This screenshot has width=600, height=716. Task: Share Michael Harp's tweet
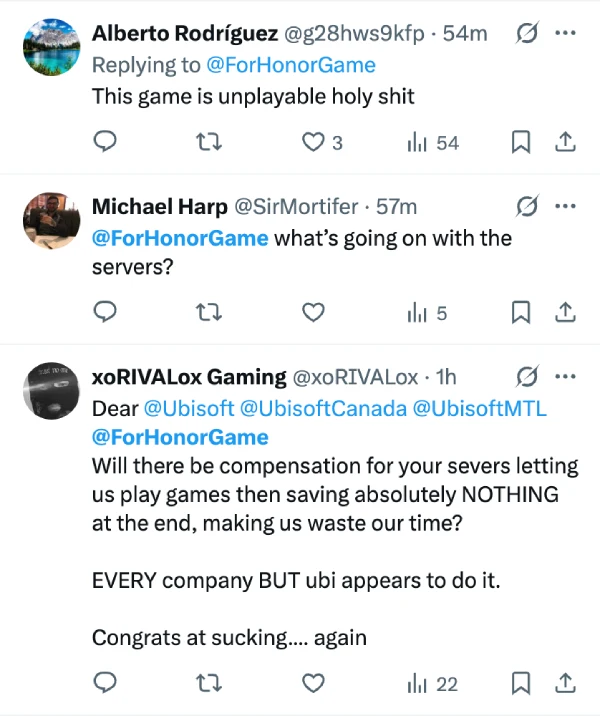tap(565, 314)
